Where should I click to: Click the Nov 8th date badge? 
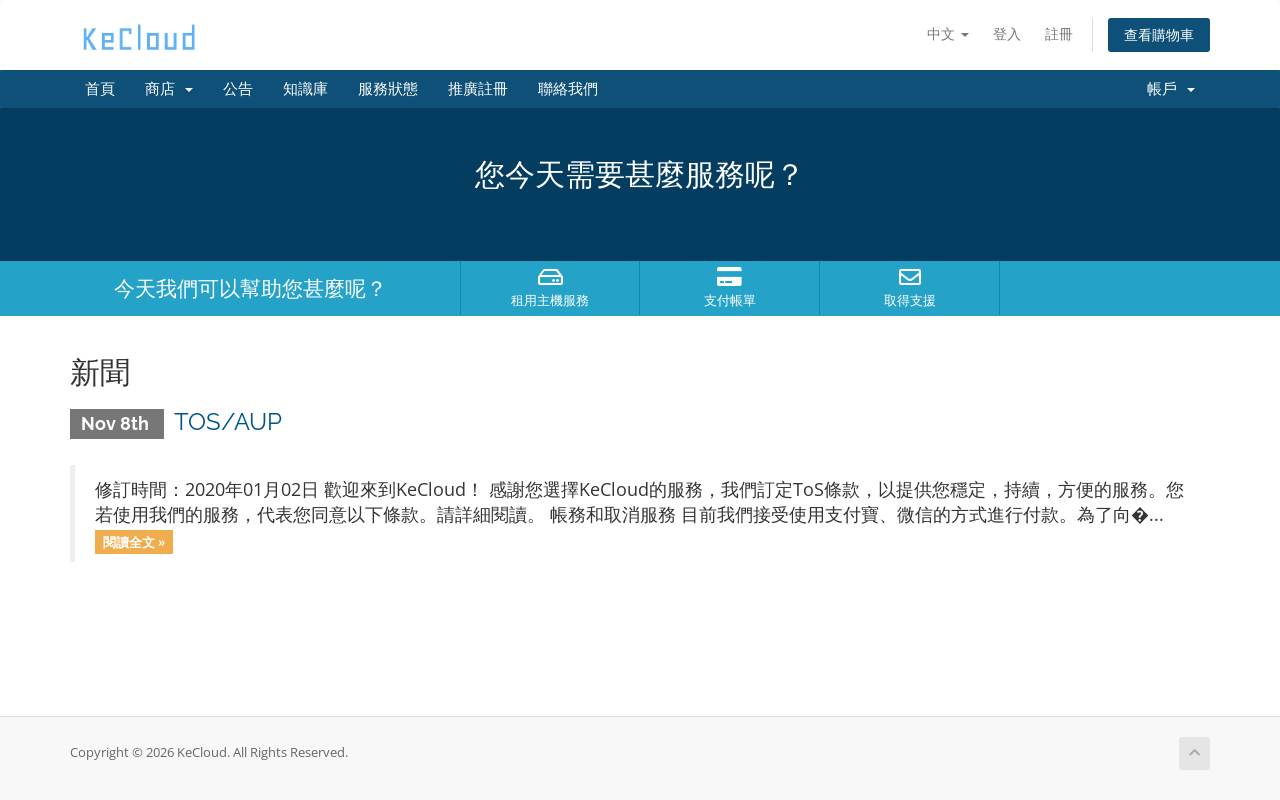pos(117,424)
